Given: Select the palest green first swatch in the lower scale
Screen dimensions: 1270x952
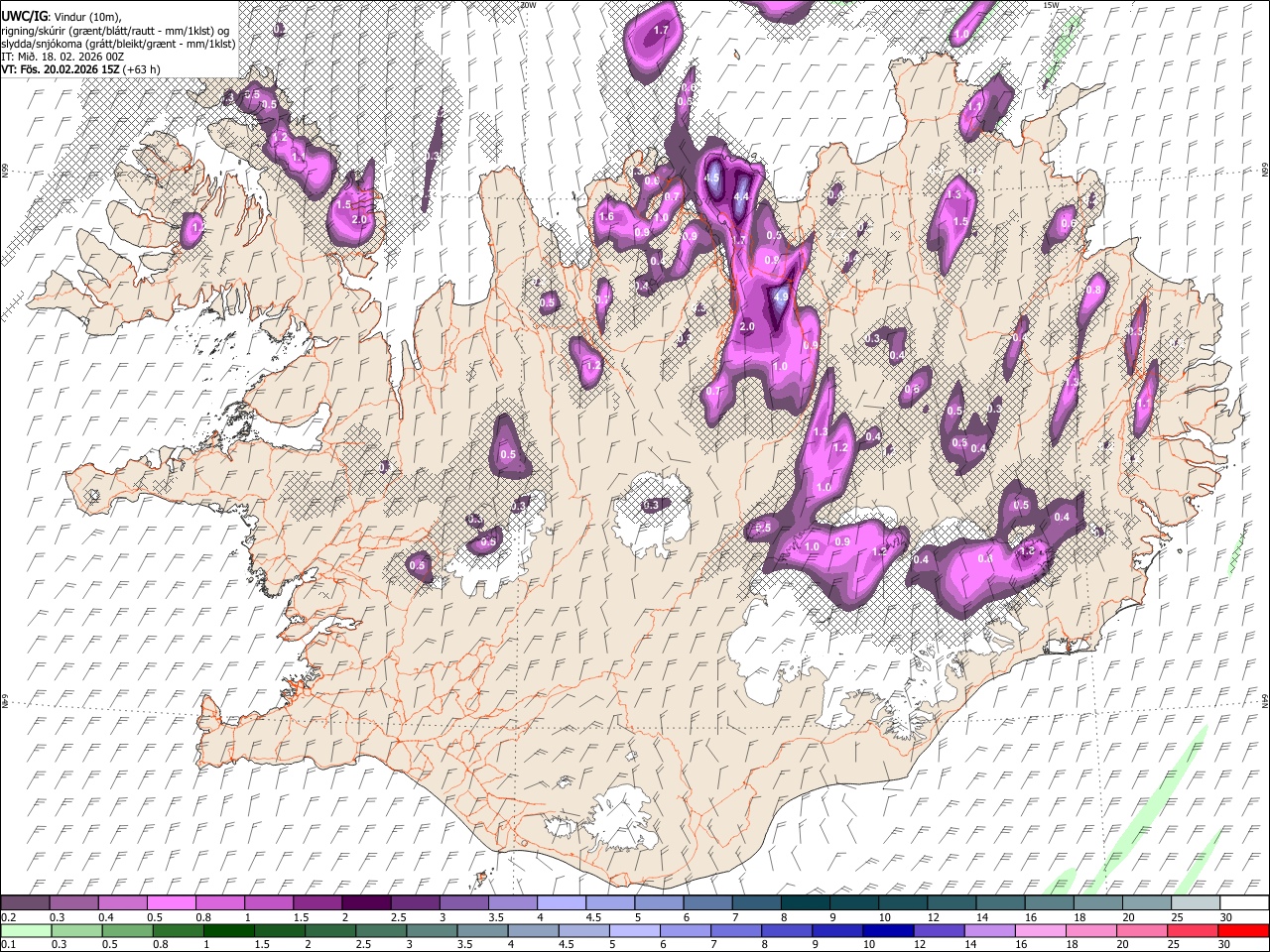Looking at the screenshot, I should 25,930.
